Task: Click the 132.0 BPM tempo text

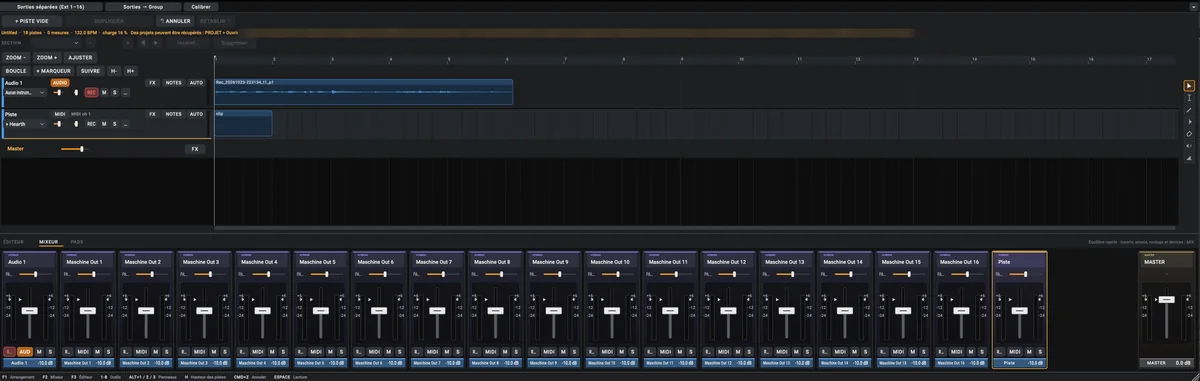Action: [87, 32]
